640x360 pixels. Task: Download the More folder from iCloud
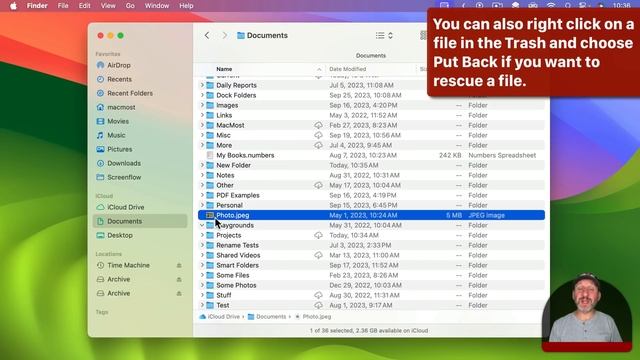318,145
